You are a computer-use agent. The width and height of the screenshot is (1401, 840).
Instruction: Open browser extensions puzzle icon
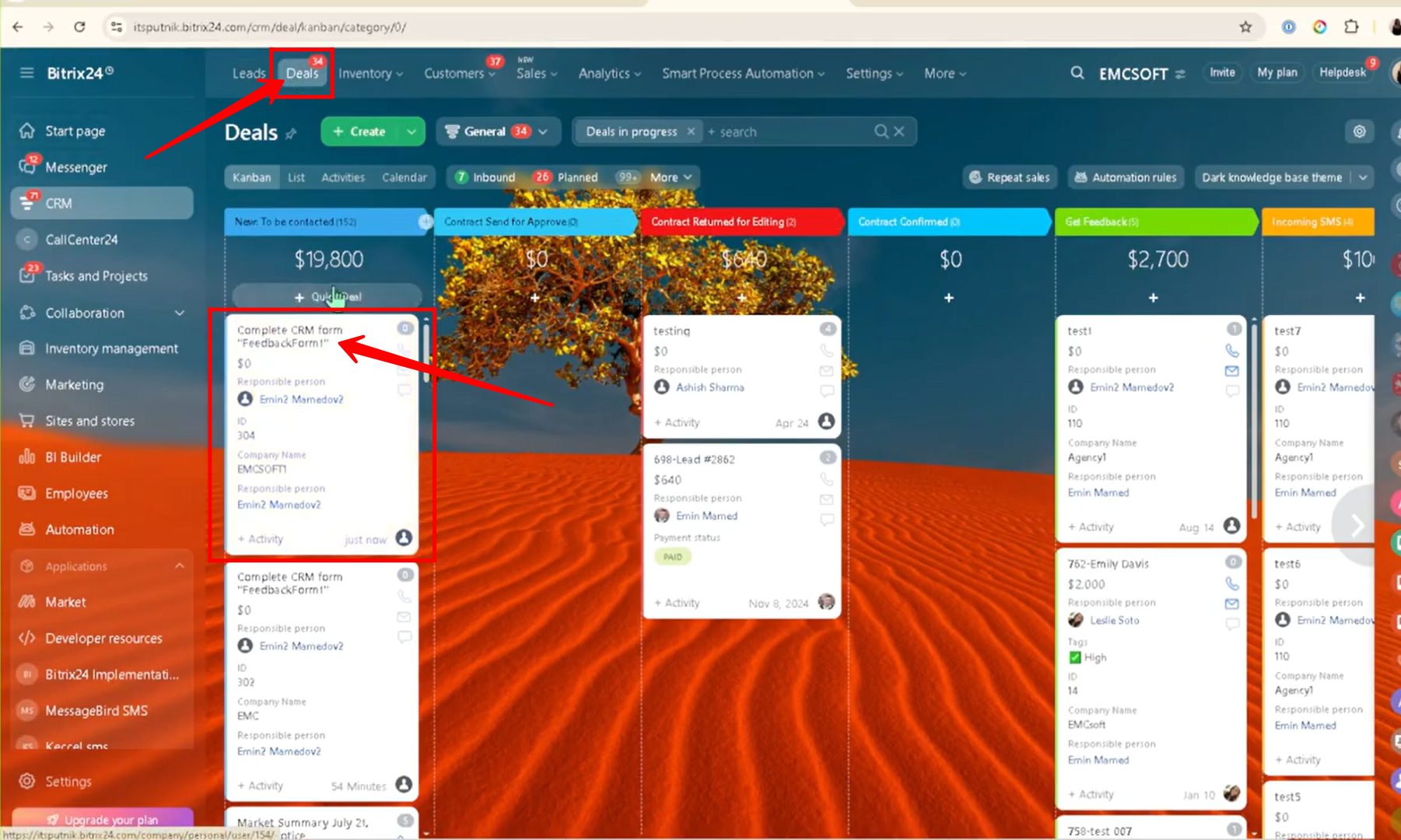1351,27
